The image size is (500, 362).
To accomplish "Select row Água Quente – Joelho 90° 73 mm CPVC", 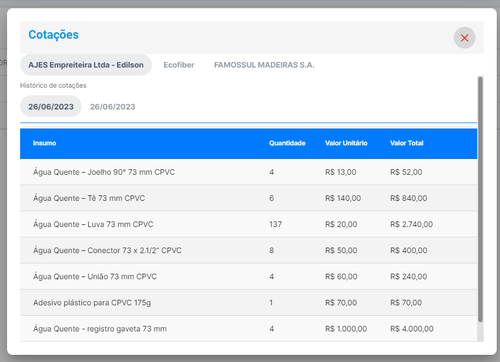I will tap(249, 172).
